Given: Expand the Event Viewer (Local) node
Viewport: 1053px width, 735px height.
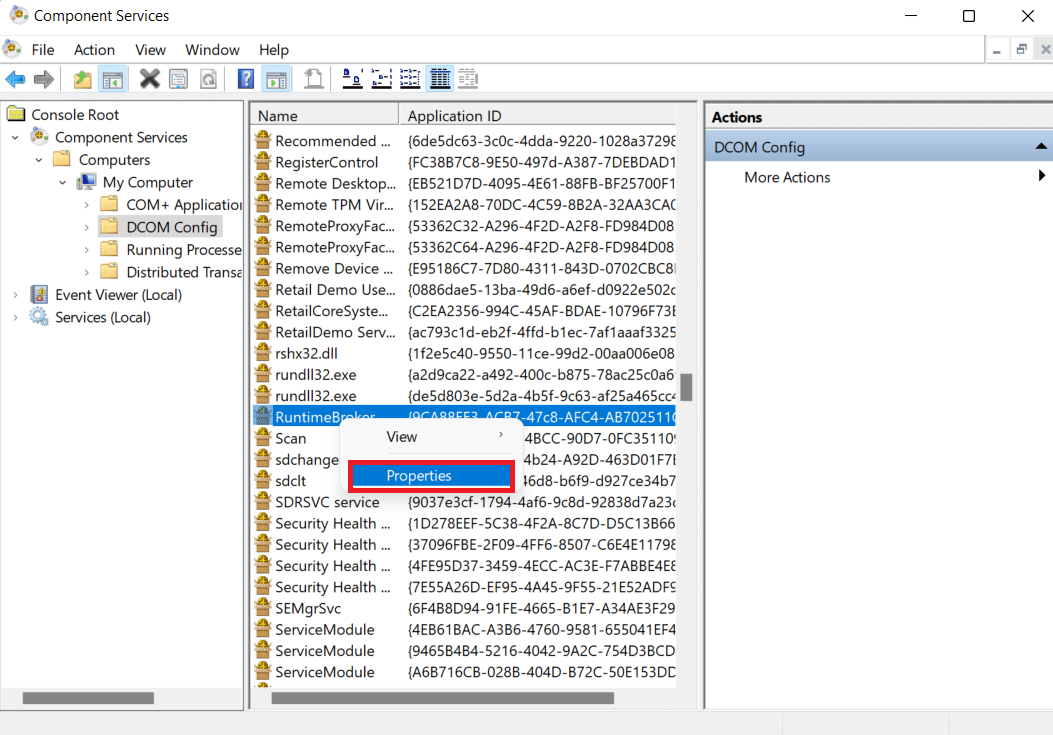Looking at the screenshot, I should [15, 295].
